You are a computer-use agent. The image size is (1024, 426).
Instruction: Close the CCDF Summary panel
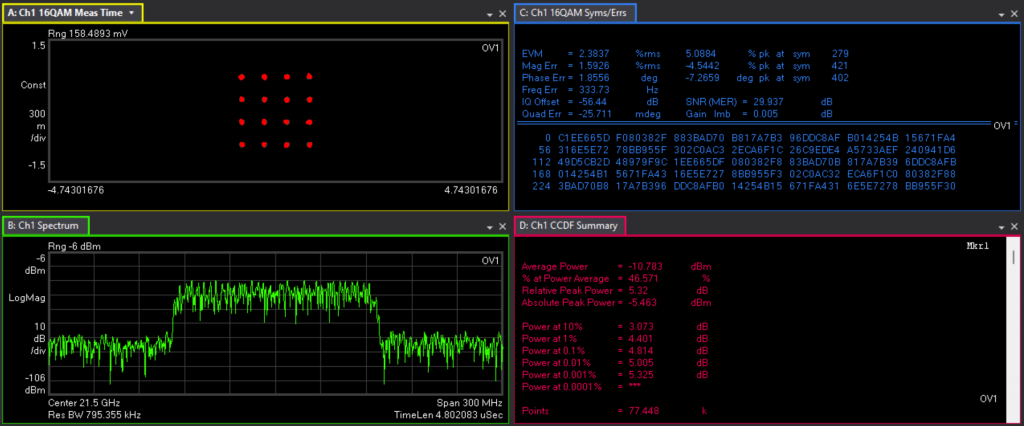coord(1015,227)
